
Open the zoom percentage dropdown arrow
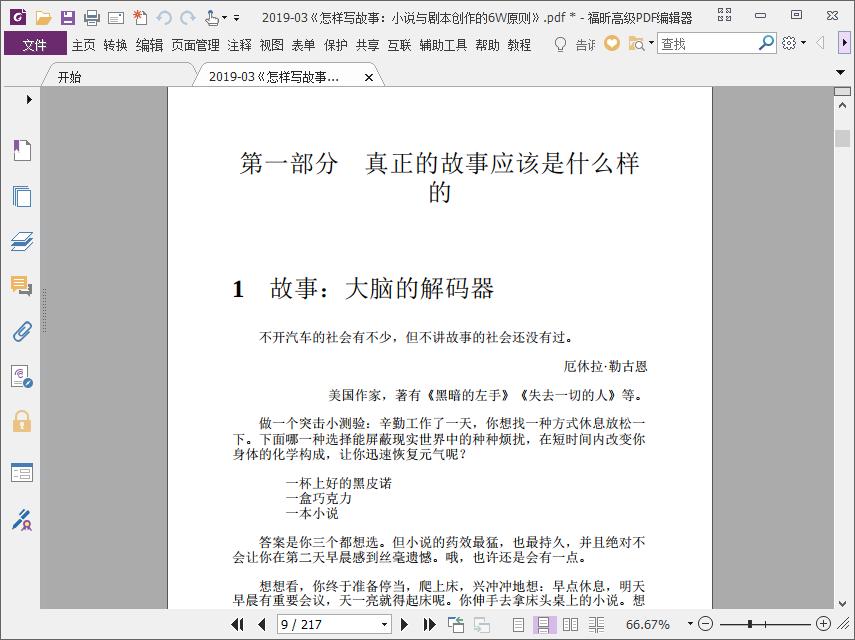[690, 624]
